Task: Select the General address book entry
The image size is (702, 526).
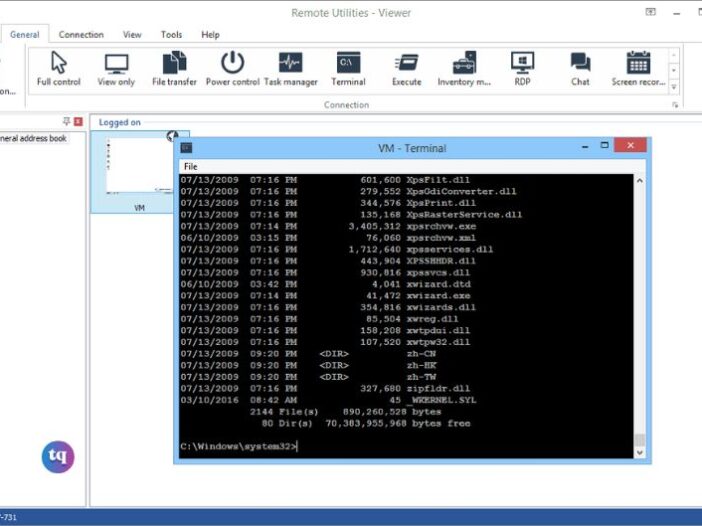Action: coord(33,138)
